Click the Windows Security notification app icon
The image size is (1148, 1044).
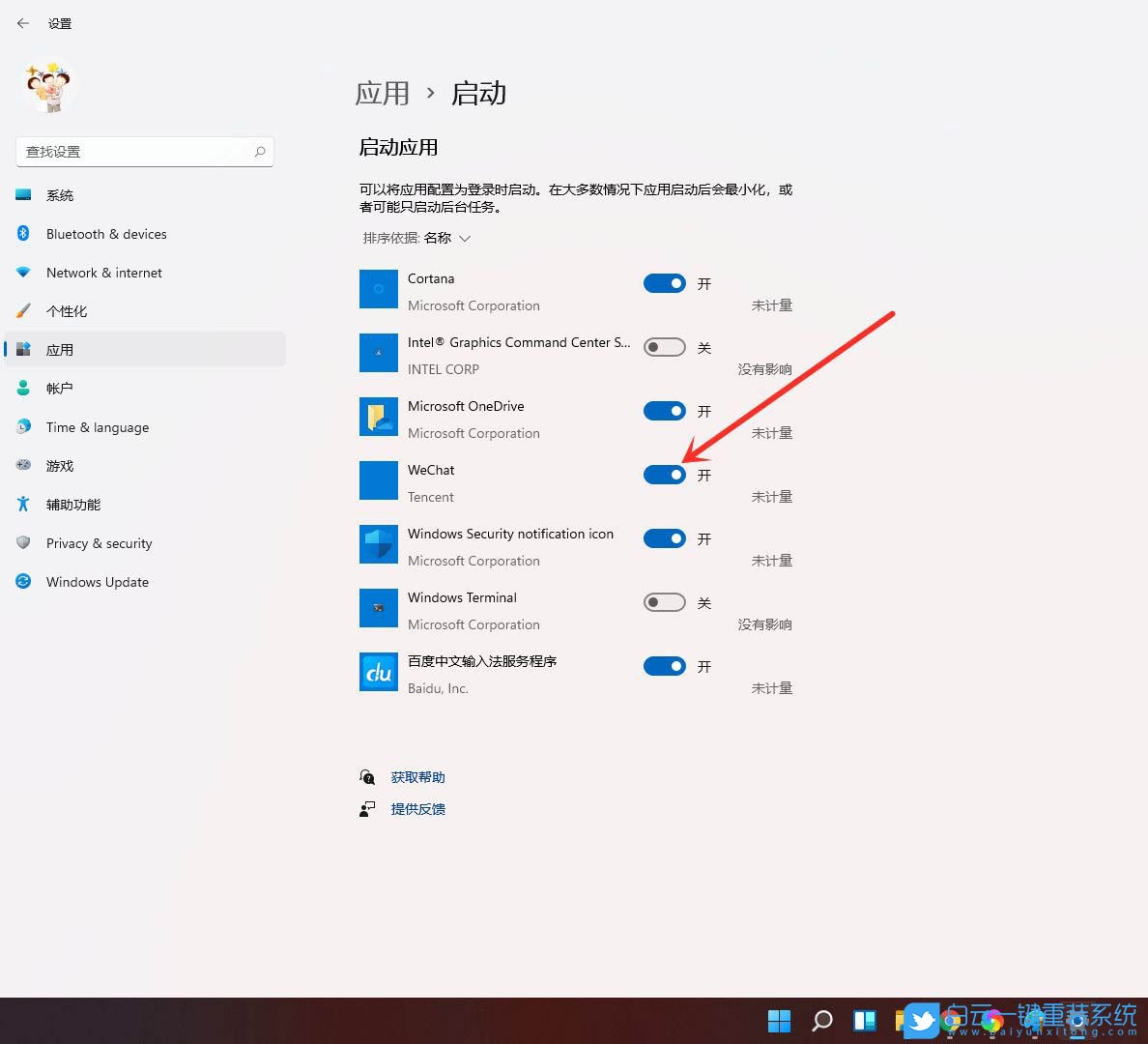pyautogui.click(x=378, y=543)
